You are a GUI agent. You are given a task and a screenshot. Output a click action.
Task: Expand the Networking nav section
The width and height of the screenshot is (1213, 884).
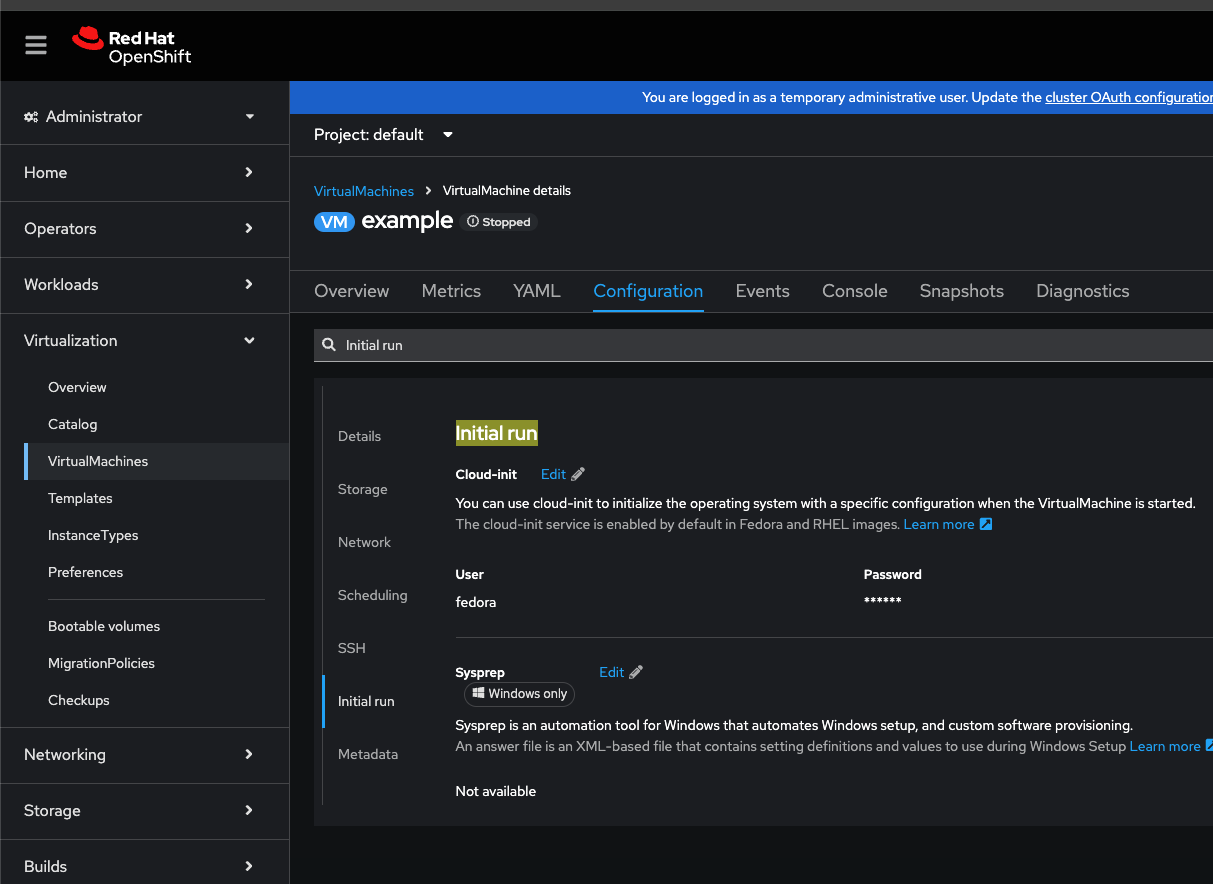[x=140, y=755]
